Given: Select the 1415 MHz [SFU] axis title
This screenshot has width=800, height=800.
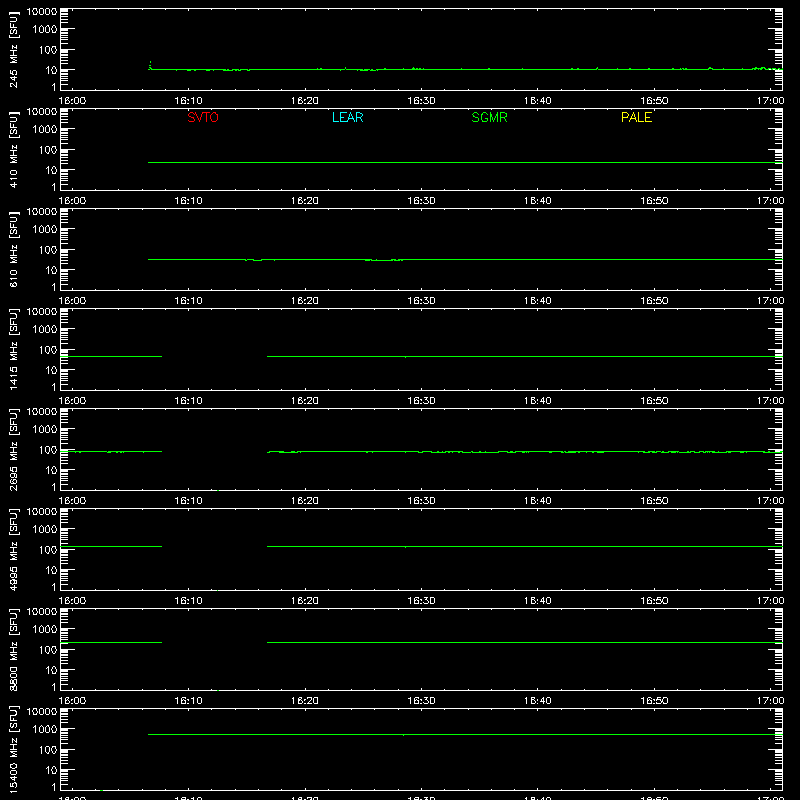Looking at the screenshot, I should pos(13,349).
